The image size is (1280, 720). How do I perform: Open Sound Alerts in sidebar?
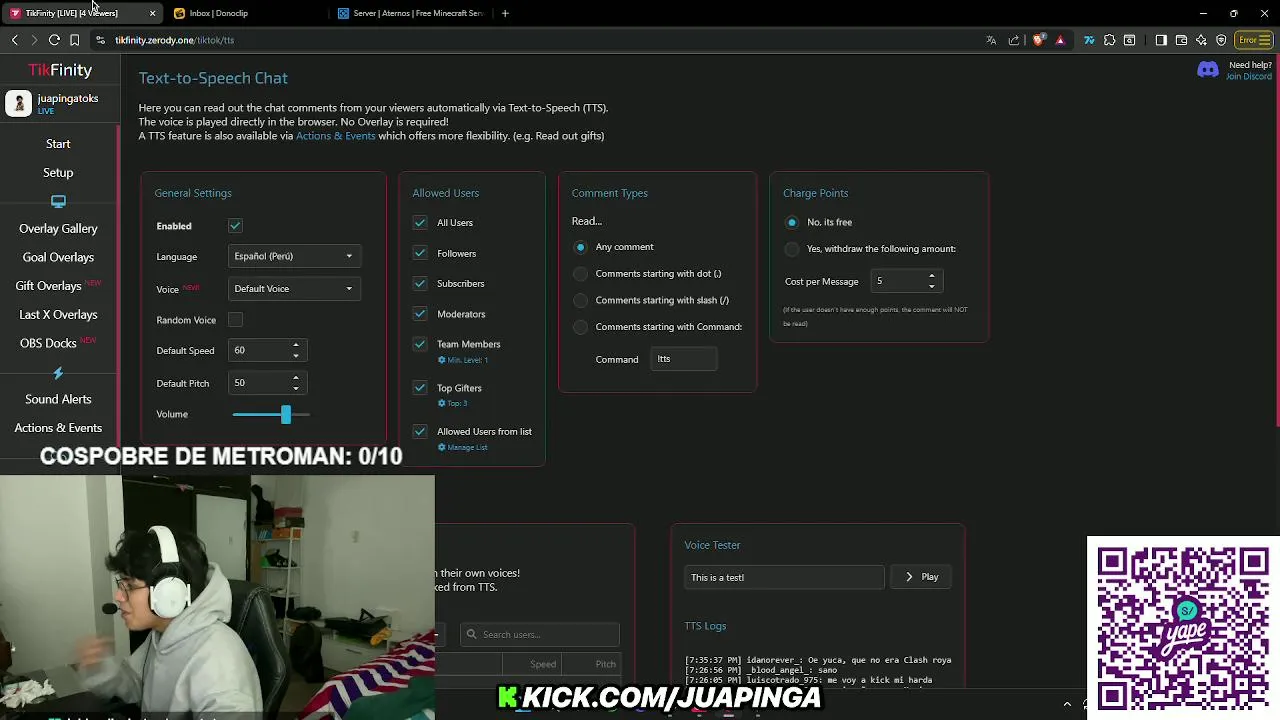[x=58, y=399]
